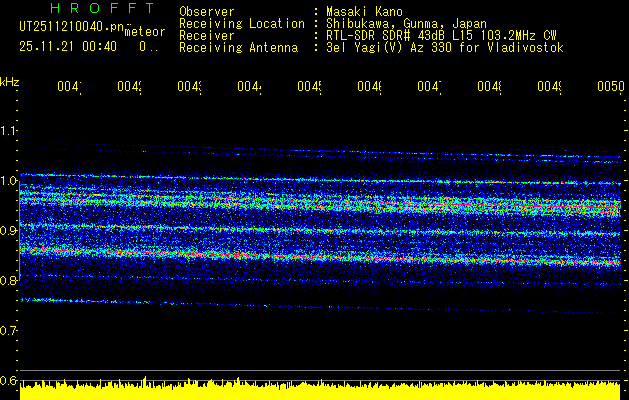
Task: Click the word 'meteor' in header
Action: 145,32
